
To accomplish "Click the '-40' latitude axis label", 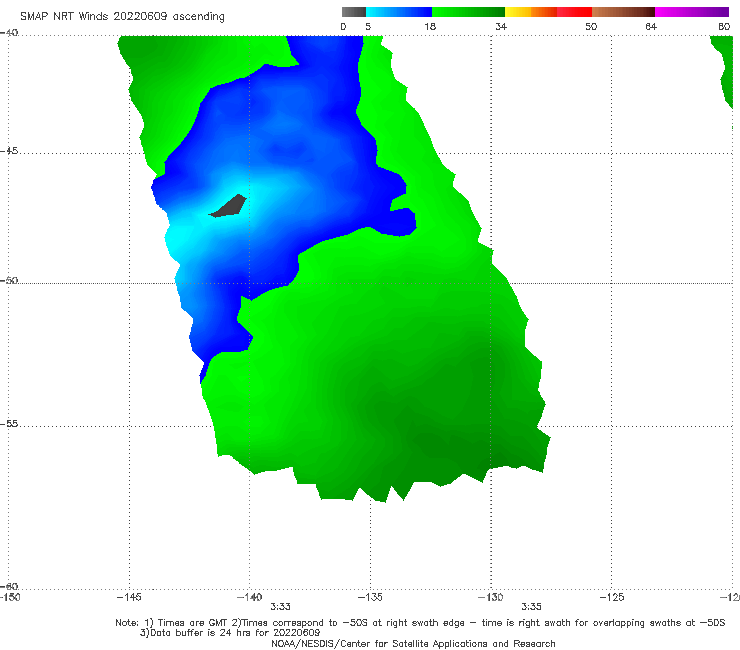I will (x=9, y=33).
